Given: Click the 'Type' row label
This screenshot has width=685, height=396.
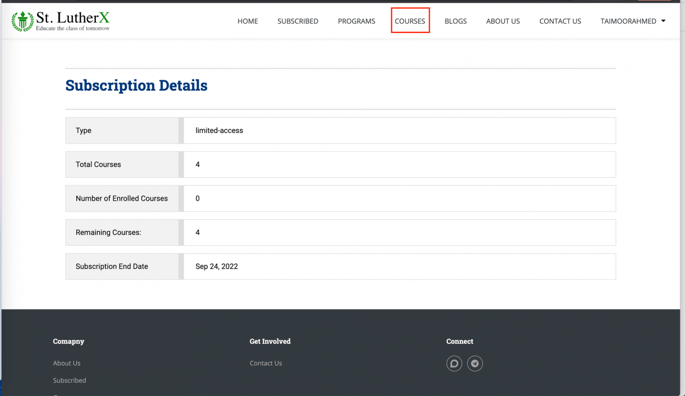Looking at the screenshot, I should 83,130.
